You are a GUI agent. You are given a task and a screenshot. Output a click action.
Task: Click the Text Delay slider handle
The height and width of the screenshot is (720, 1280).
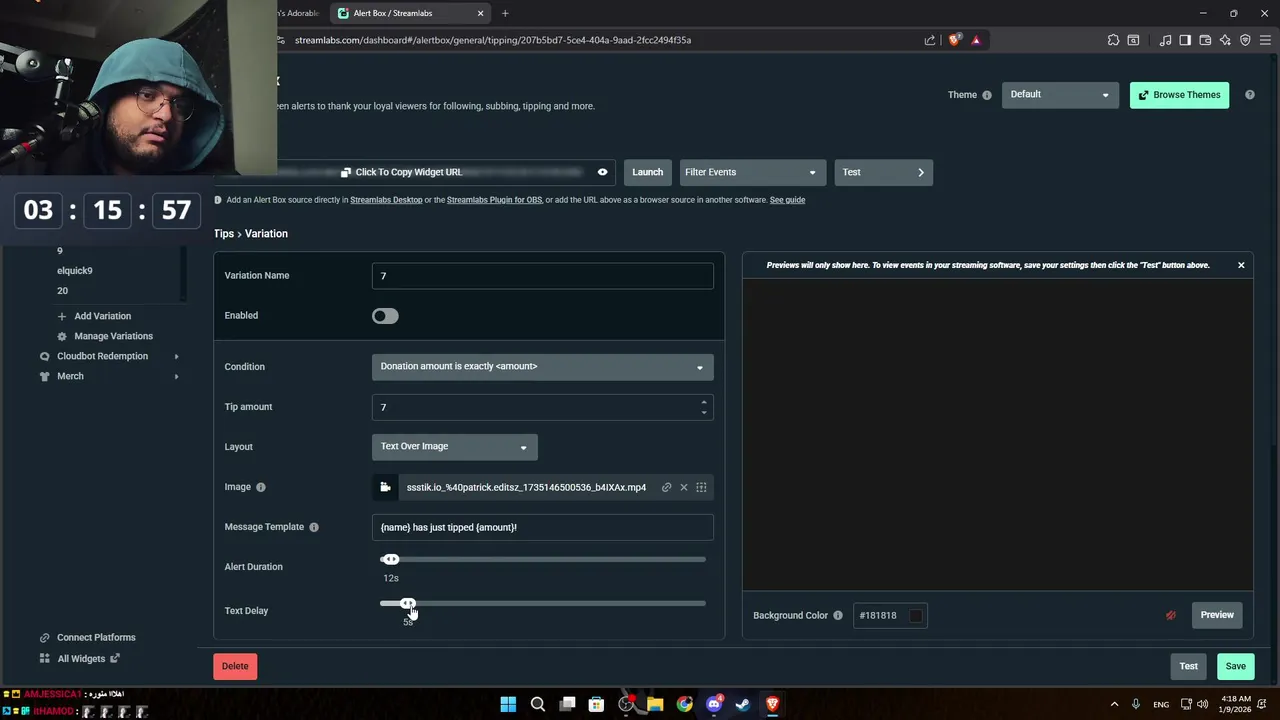[407, 603]
